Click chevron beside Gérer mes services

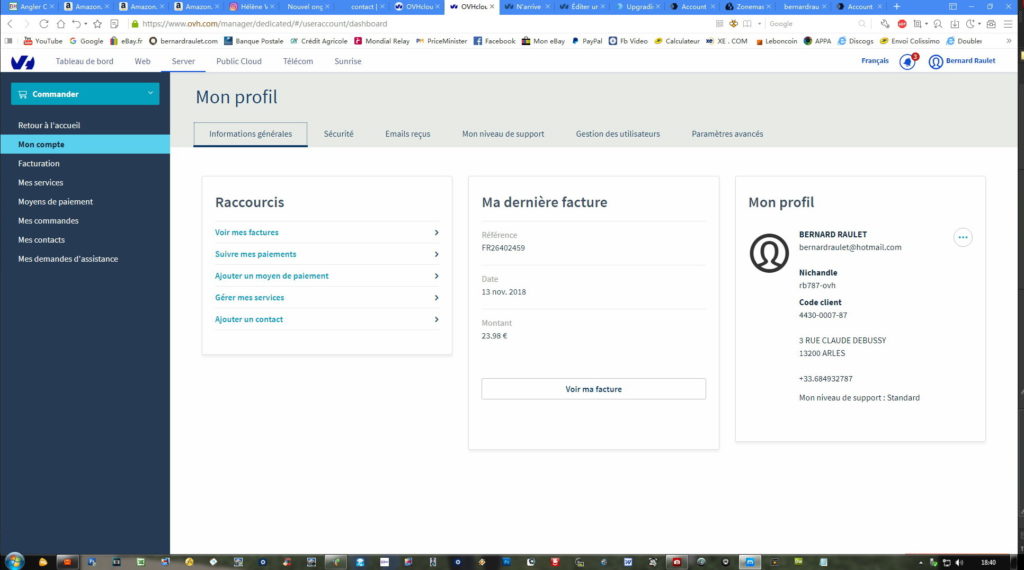[436, 298]
